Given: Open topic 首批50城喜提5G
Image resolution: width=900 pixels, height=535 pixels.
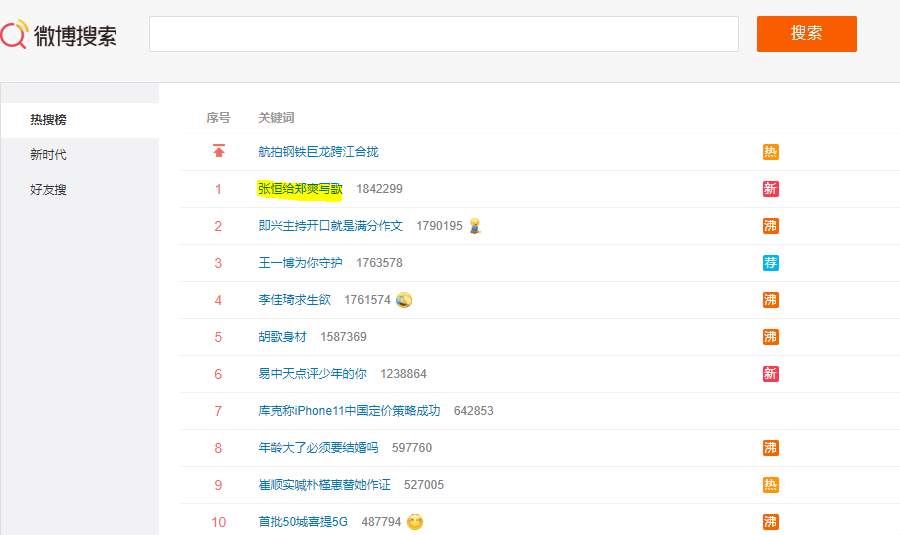Looking at the screenshot, I should click(303, 522).
